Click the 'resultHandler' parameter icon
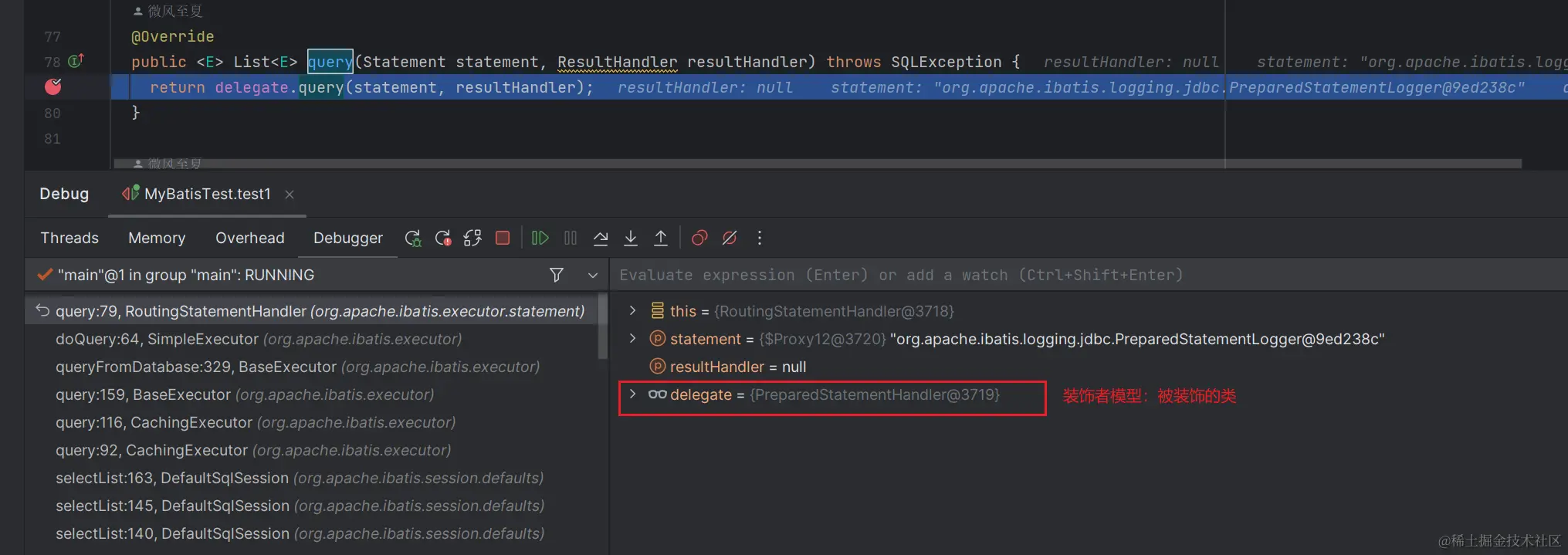 pos(658,366)
